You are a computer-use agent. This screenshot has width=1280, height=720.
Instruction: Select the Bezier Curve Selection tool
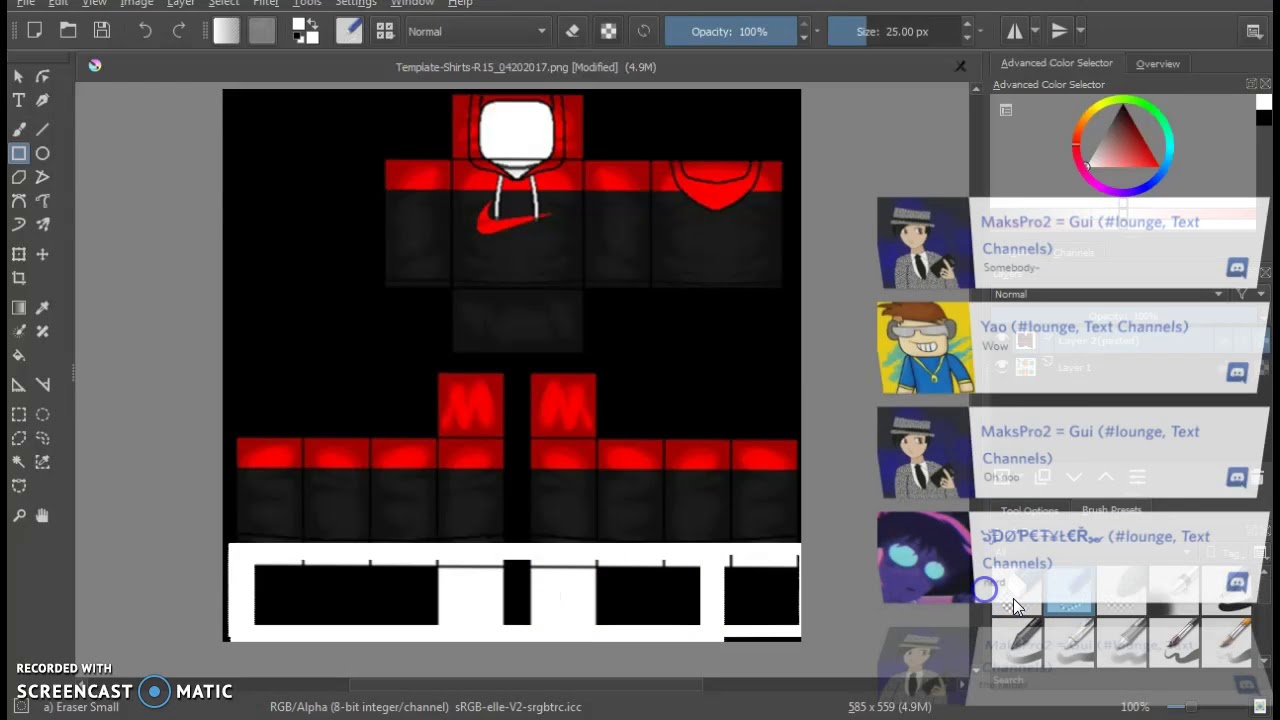(19, 485)
